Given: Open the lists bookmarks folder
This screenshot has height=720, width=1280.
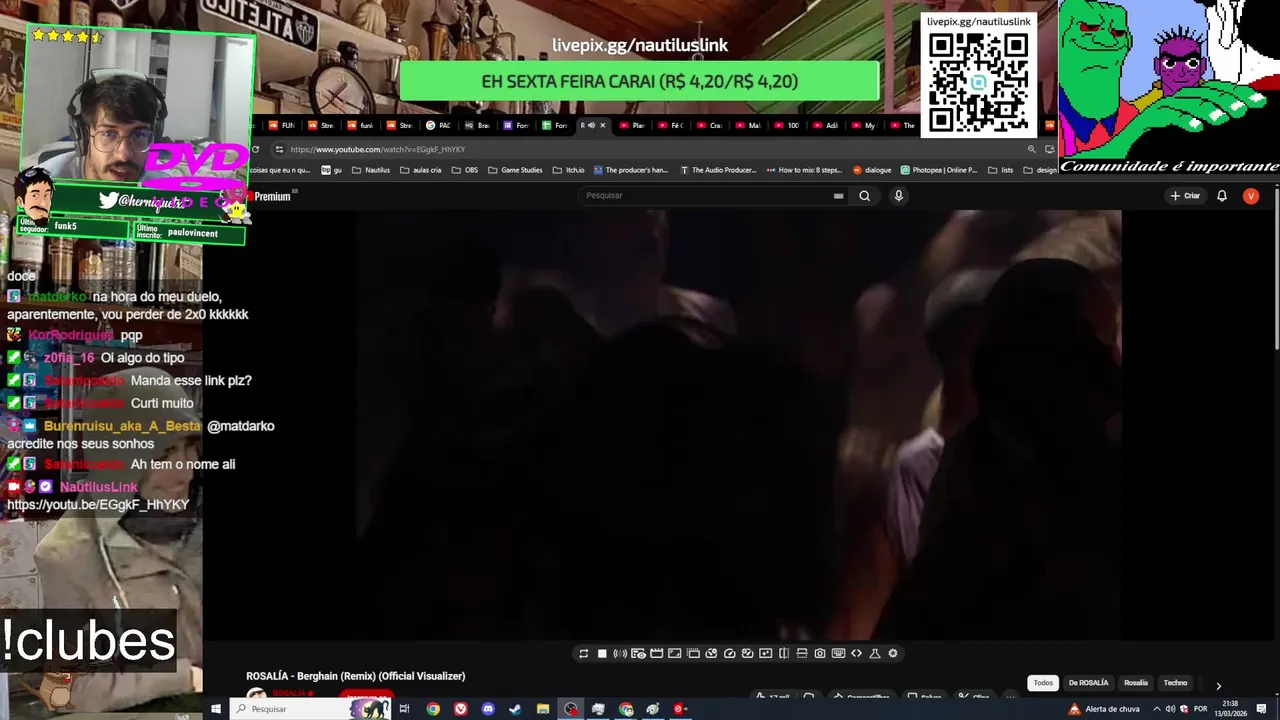Looking at the screenshot, I should point(1000,170).
